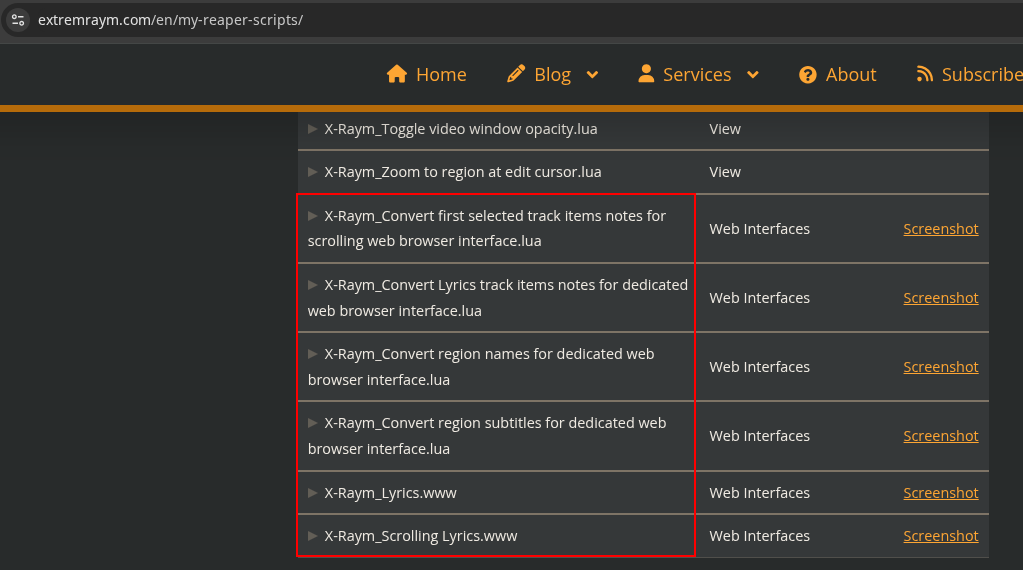The image size is (1023, 570).
Task: Open Screenshot link for Convert region subtitles script
Action: [940, 436]
